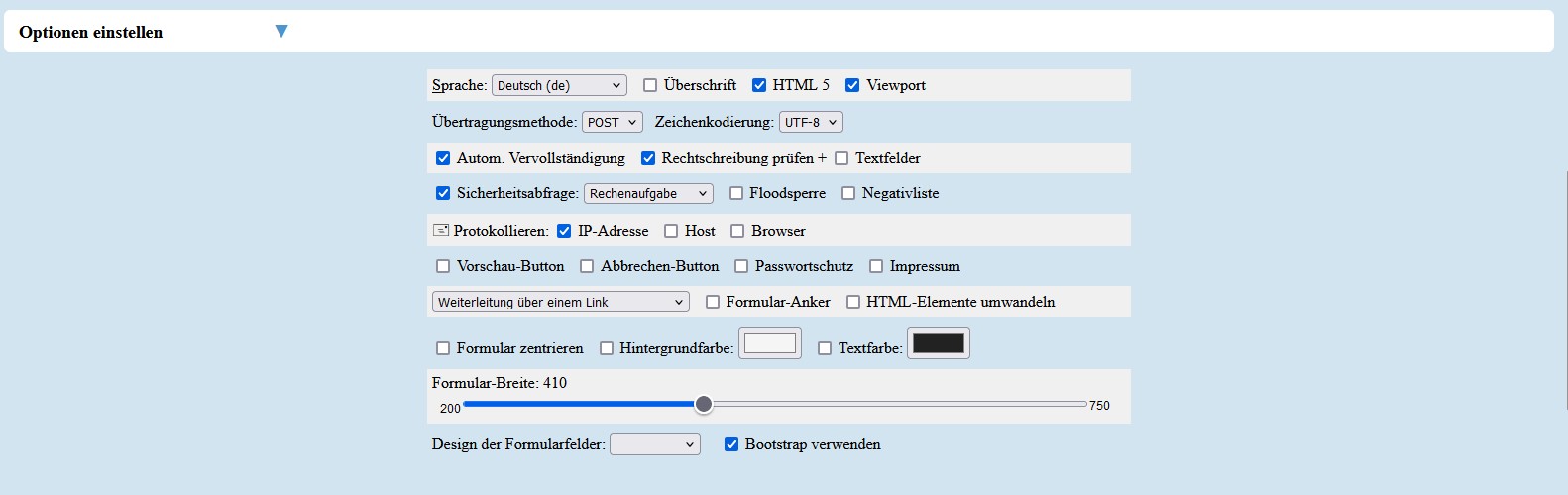Turn off Autom. Vervollständigung
1568x495 pixels.
pos(443,158)
